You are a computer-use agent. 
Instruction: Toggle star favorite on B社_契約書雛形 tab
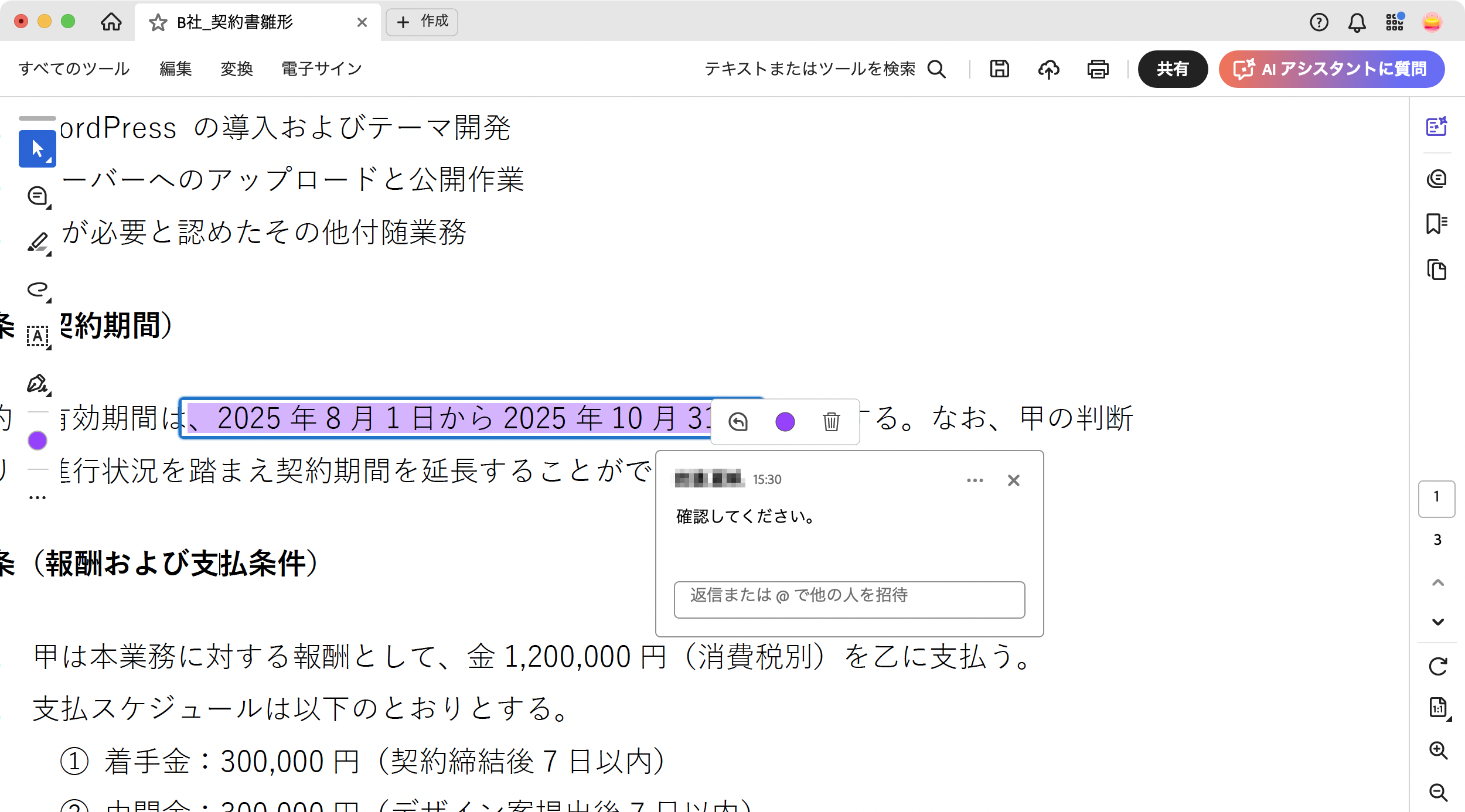[x=158, y=22]
